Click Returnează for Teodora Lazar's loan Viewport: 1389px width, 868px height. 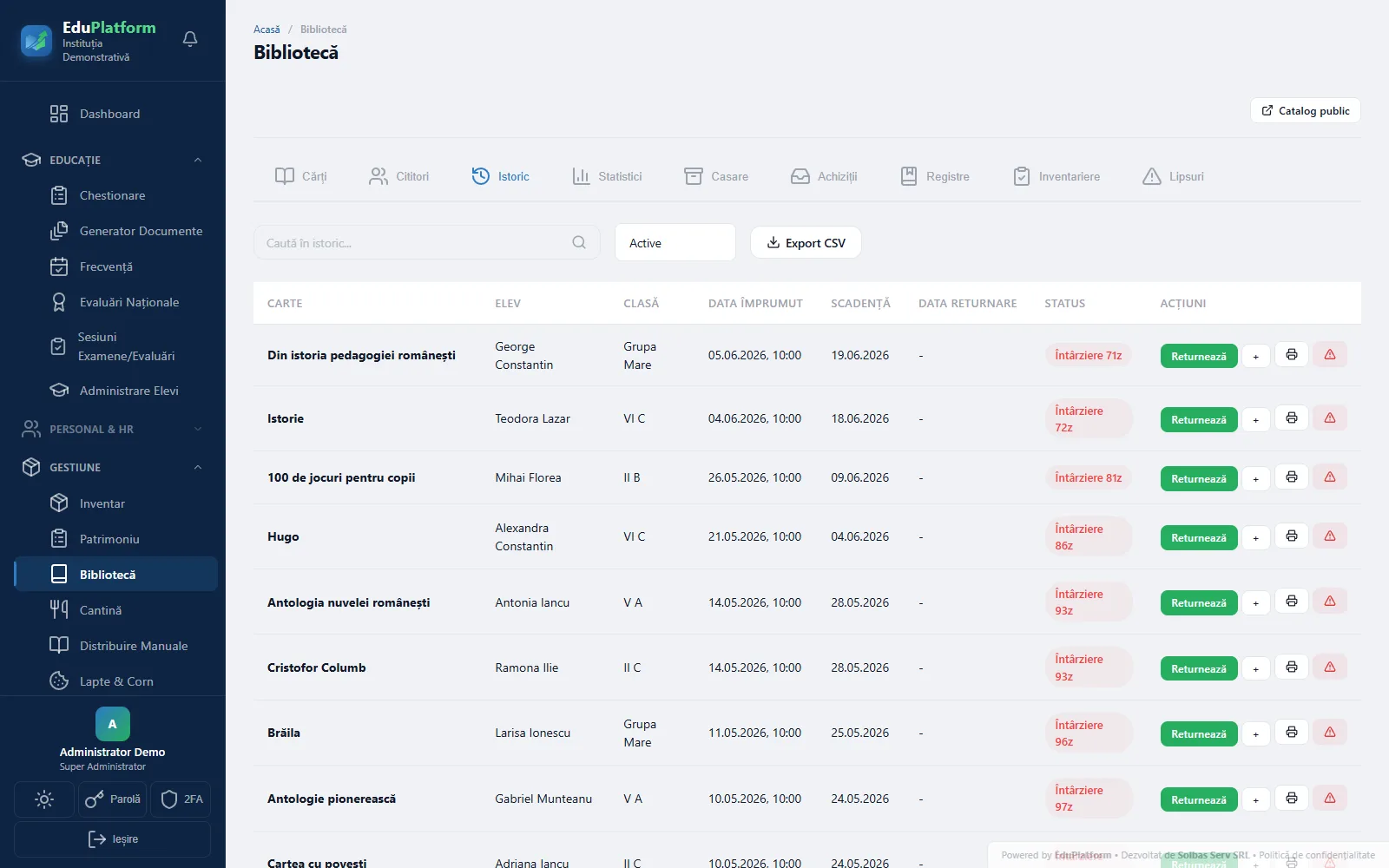click(1199, 420)
